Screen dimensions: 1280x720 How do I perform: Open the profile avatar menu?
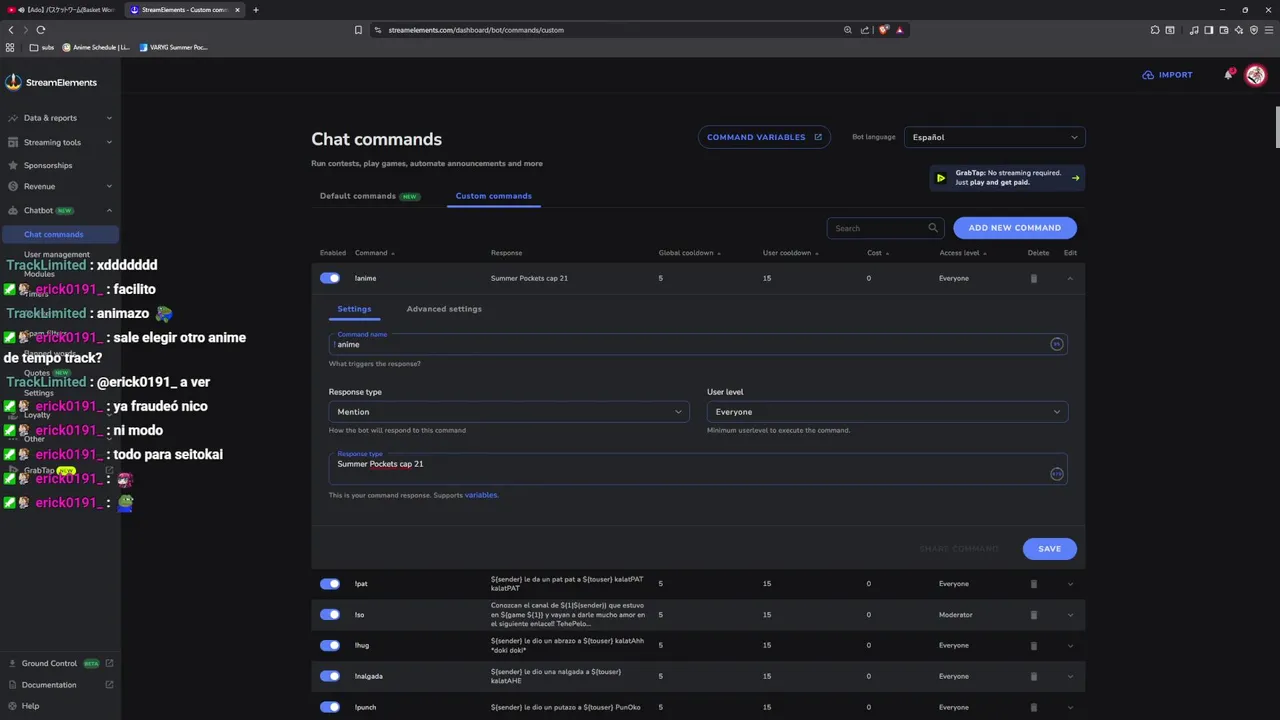1255,75
